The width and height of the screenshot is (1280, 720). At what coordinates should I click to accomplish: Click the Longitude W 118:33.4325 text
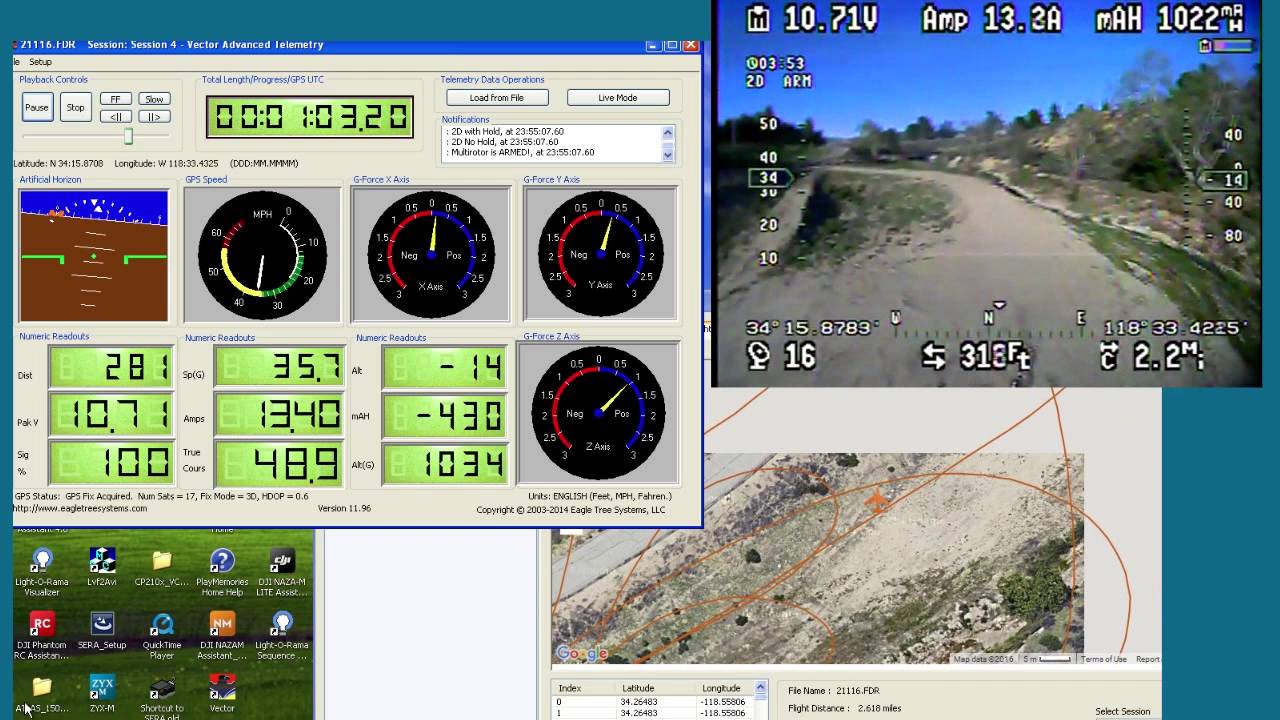[166, 163]
